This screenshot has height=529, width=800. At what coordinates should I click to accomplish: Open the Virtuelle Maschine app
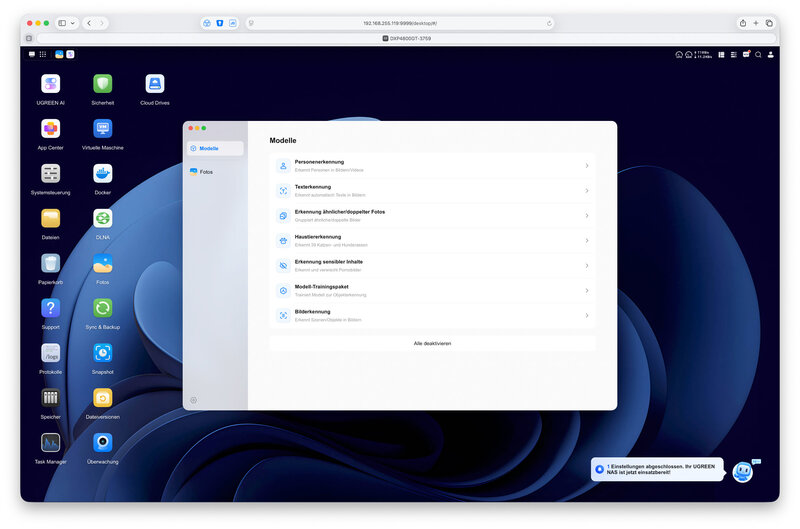(103, 129)
